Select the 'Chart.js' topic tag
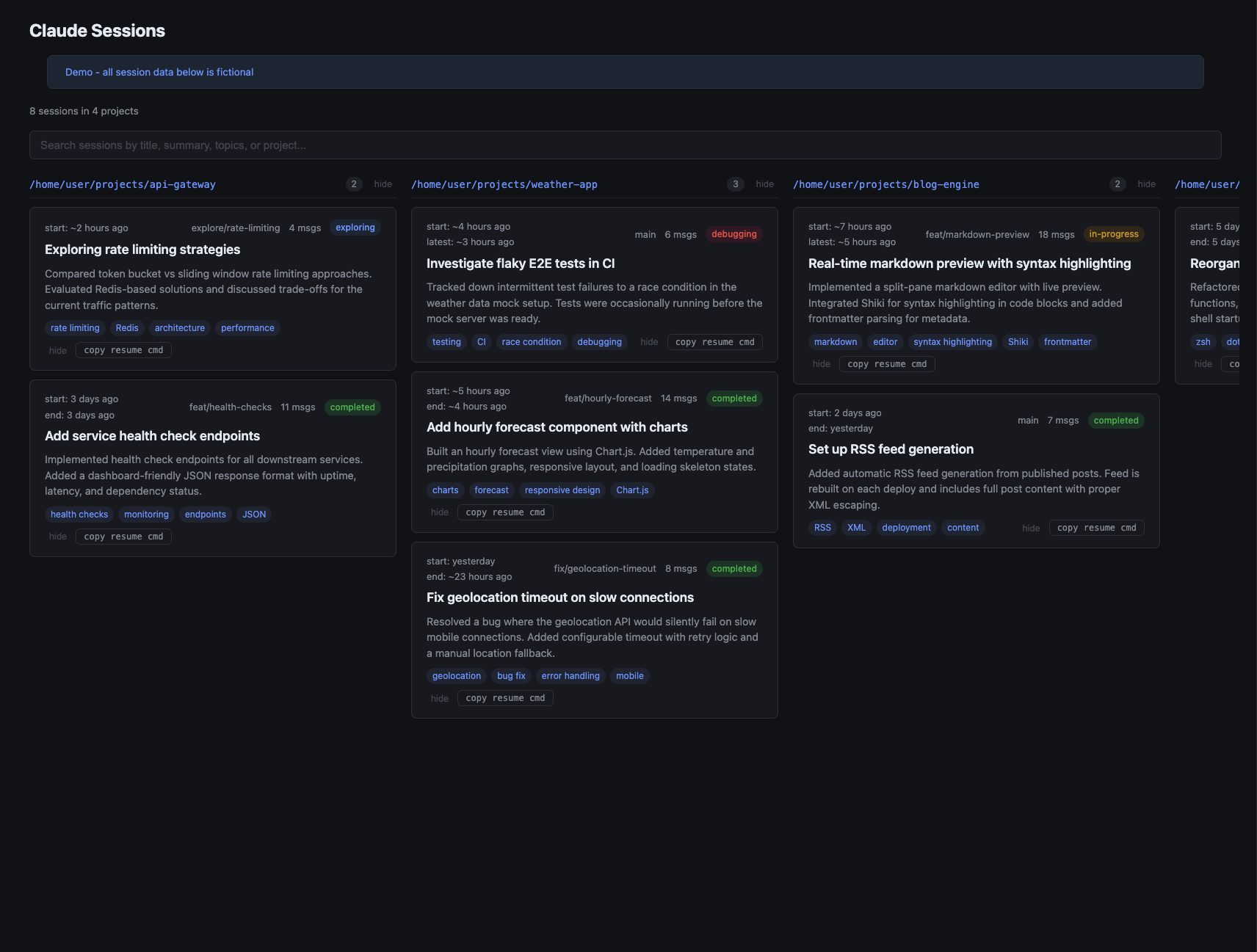 pos(632,490)
